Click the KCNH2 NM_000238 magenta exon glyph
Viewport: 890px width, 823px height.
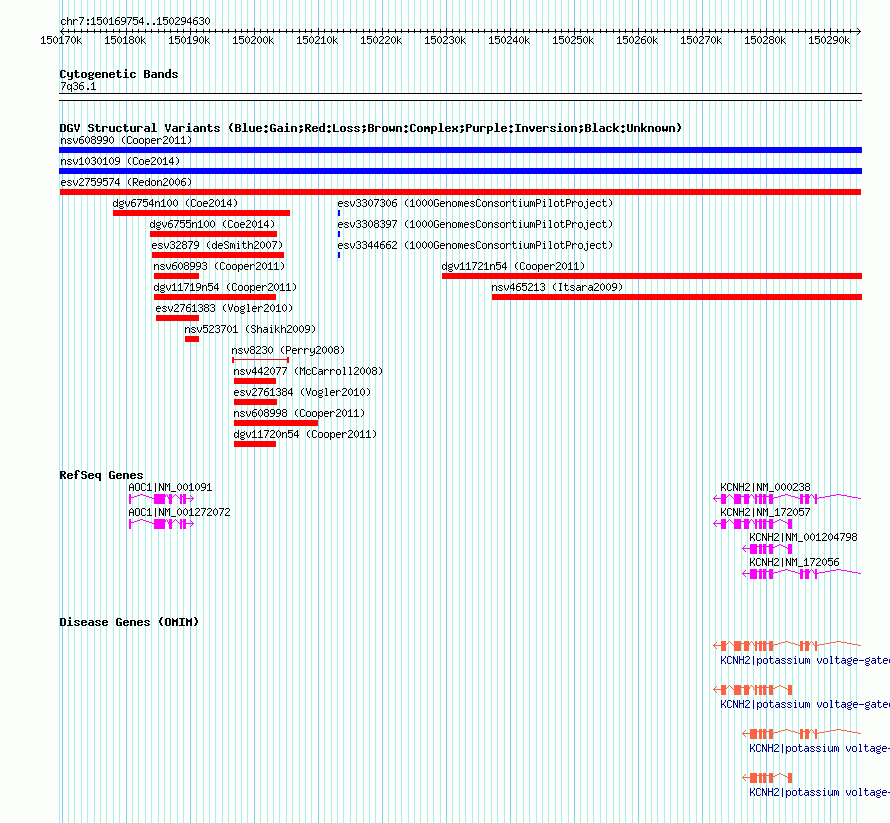pyautogui.click(x=787, y=499)
